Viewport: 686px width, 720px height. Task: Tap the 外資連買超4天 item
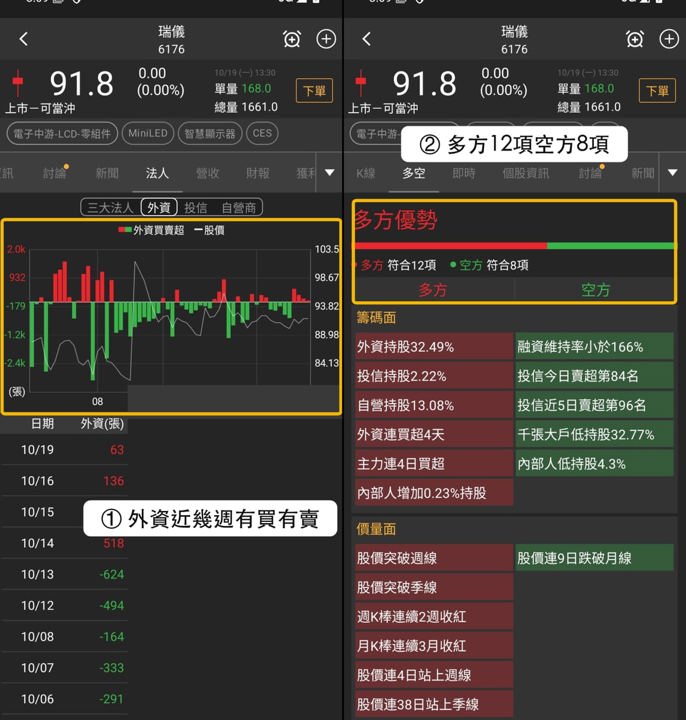(x=434, y=434)
